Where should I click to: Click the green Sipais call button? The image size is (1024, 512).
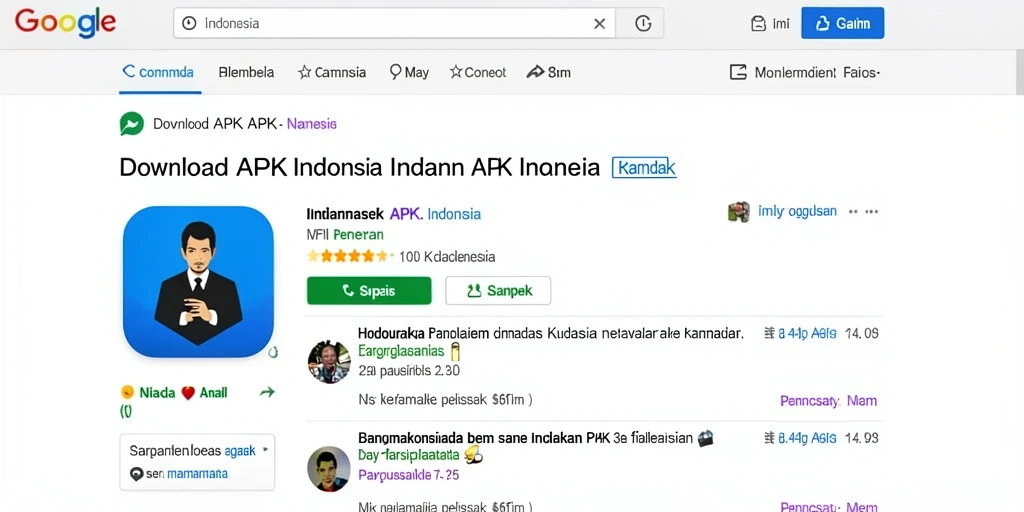369,291
